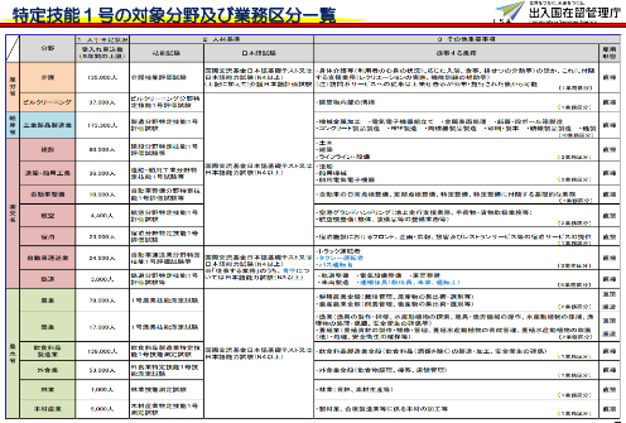
Task: Select the 工業製品製造業 field cell
Action: coord(48,125)
